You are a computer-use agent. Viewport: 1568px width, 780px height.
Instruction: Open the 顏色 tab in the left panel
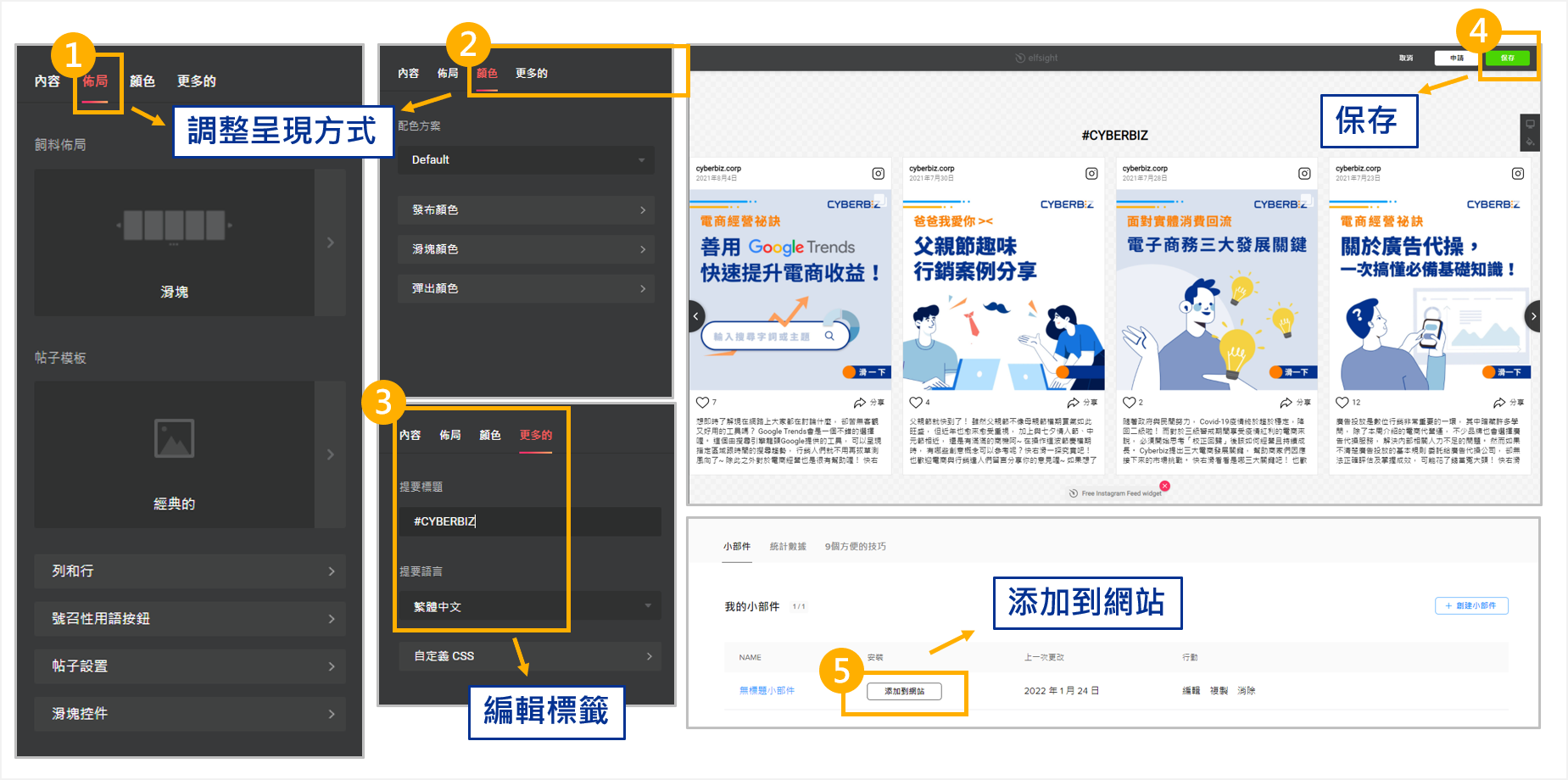[x=143, y=81]
